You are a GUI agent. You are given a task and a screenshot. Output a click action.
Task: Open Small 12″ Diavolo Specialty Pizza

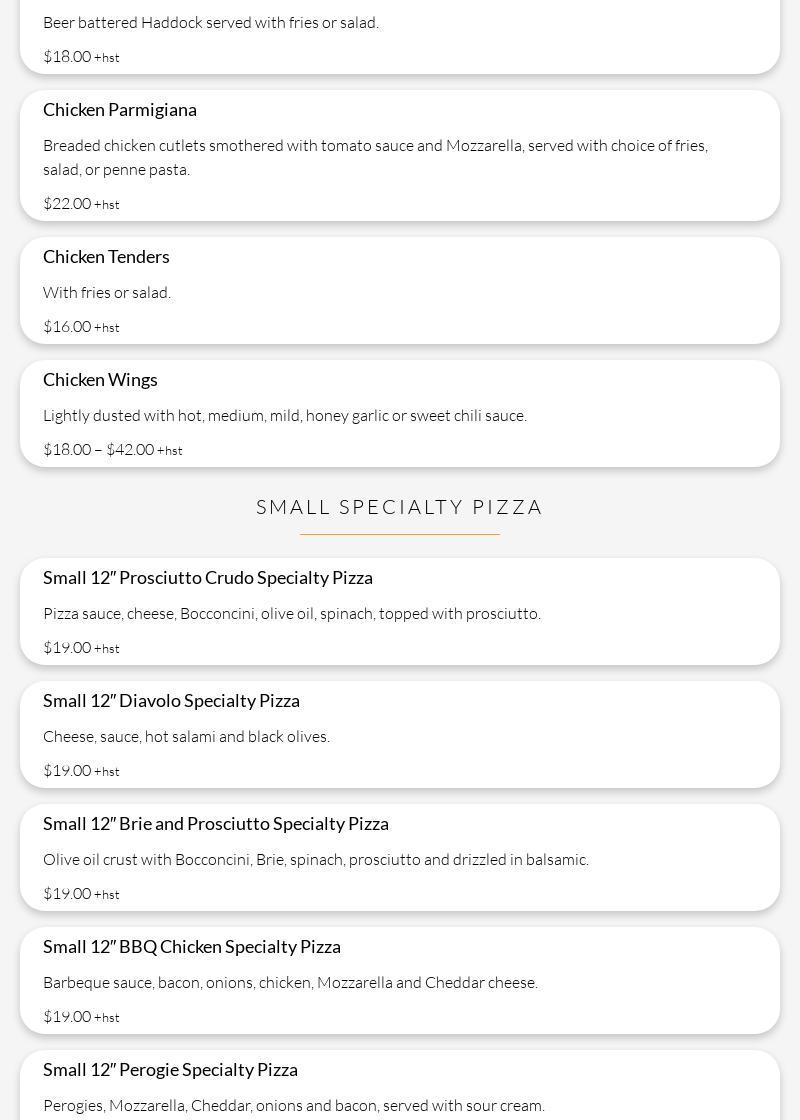pos(171,701)
